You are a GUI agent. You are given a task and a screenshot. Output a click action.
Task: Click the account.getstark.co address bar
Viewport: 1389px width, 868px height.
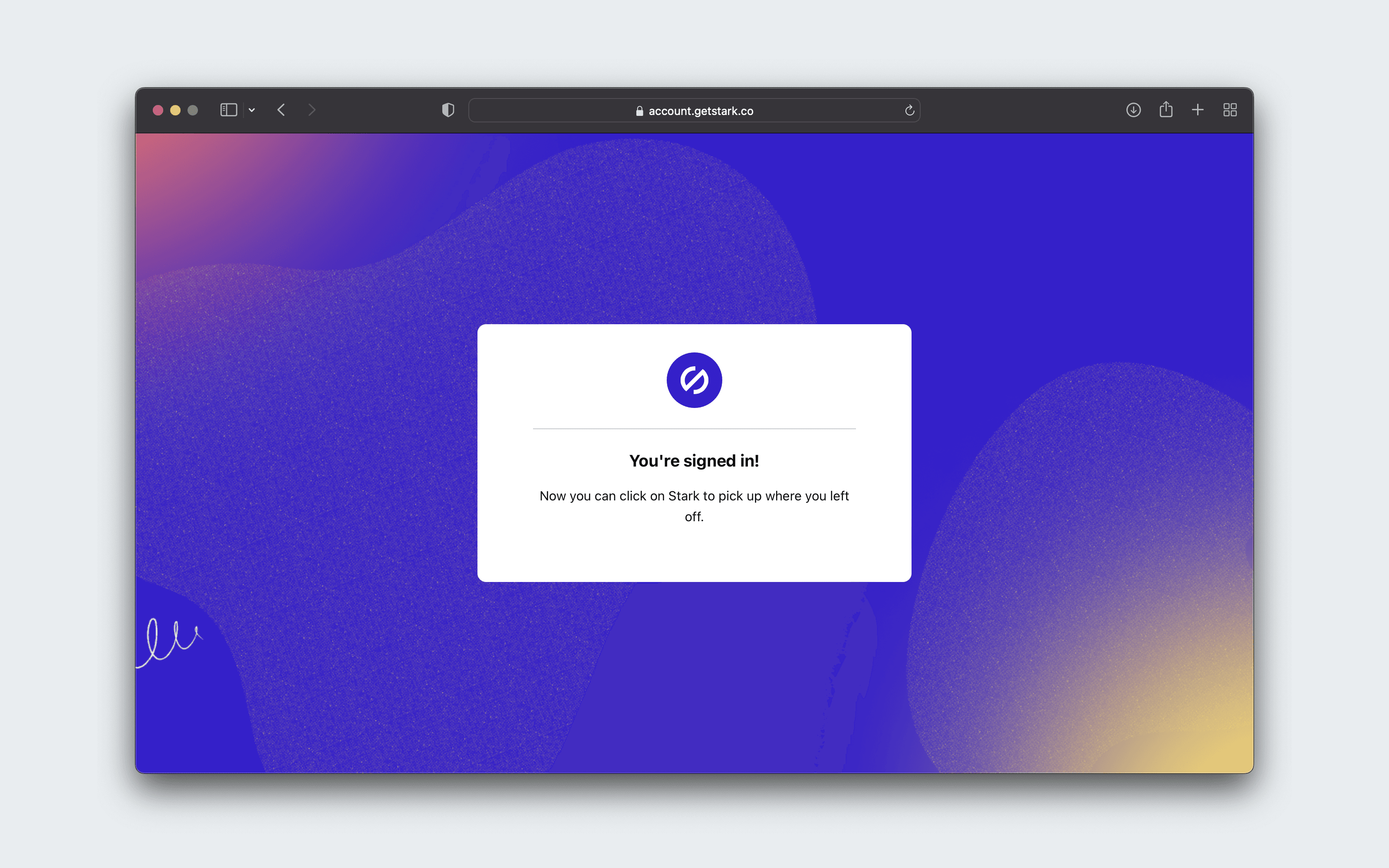tap(694, 110)
